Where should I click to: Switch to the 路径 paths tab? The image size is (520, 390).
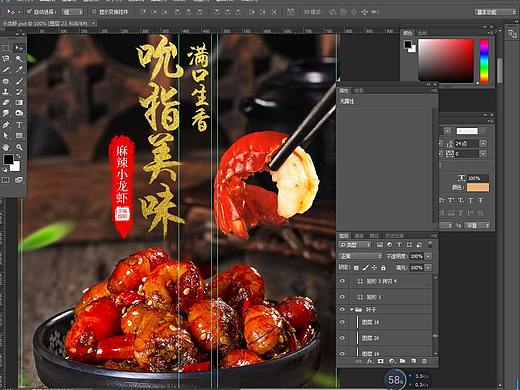click(375, 236)
